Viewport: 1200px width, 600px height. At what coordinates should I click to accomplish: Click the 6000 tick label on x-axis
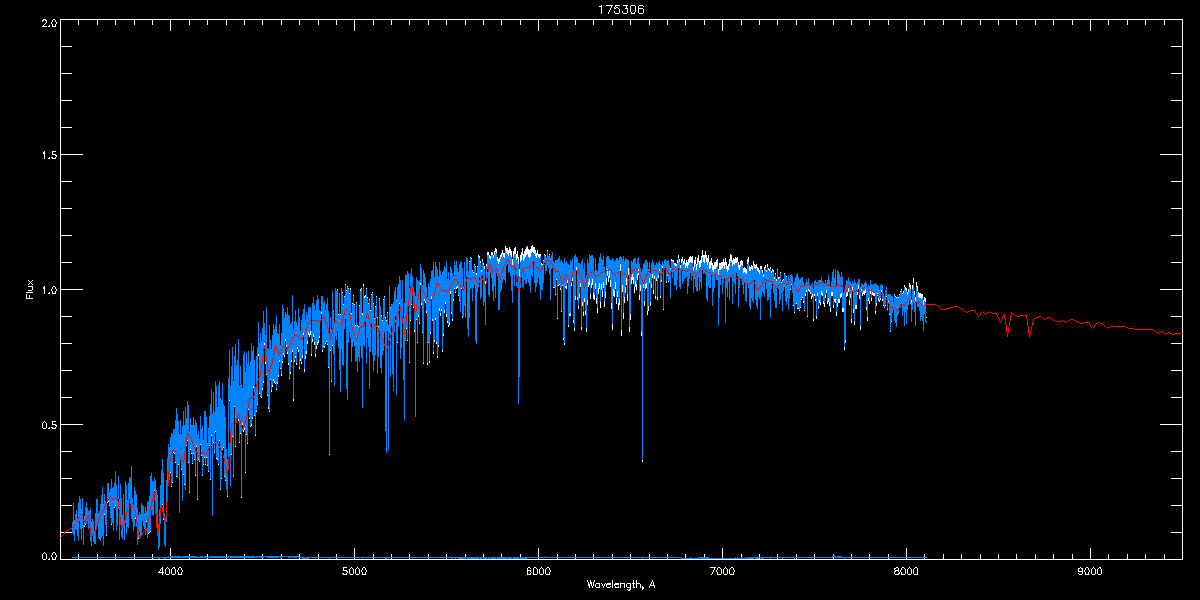point(538,572)
